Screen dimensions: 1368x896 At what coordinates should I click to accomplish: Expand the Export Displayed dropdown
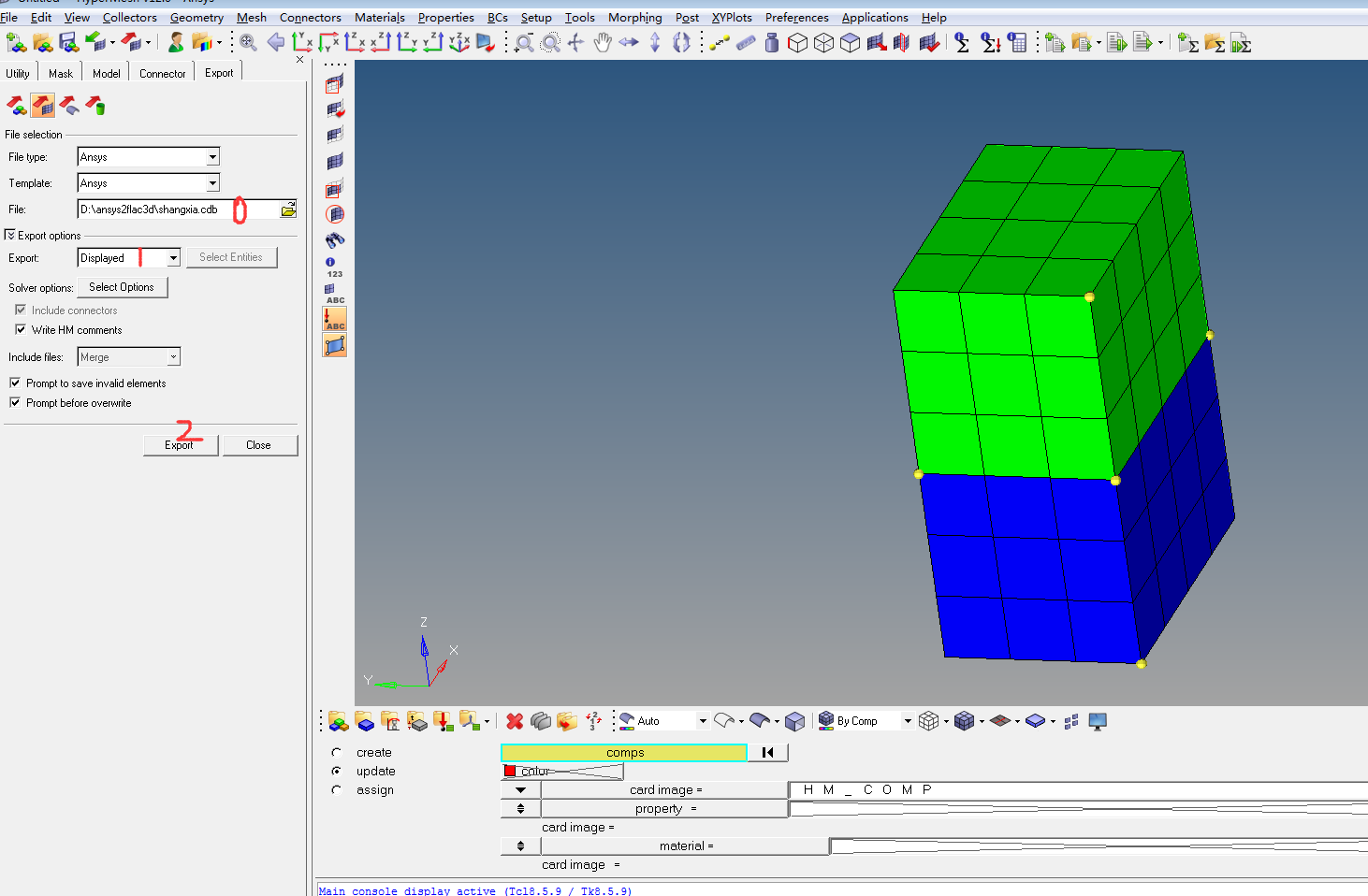pos(173,258)
